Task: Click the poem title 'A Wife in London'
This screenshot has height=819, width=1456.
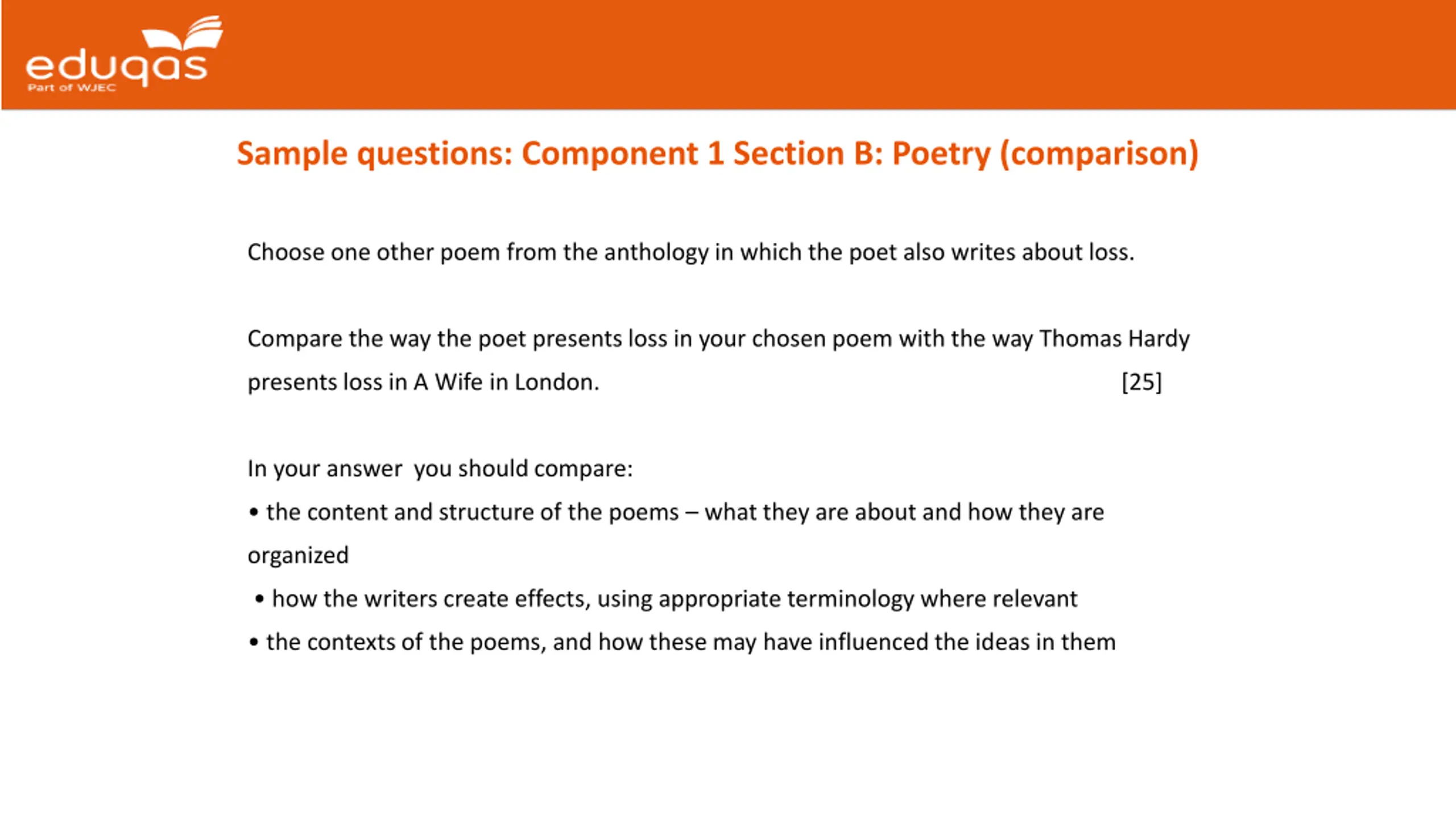Action: point(505,382)
